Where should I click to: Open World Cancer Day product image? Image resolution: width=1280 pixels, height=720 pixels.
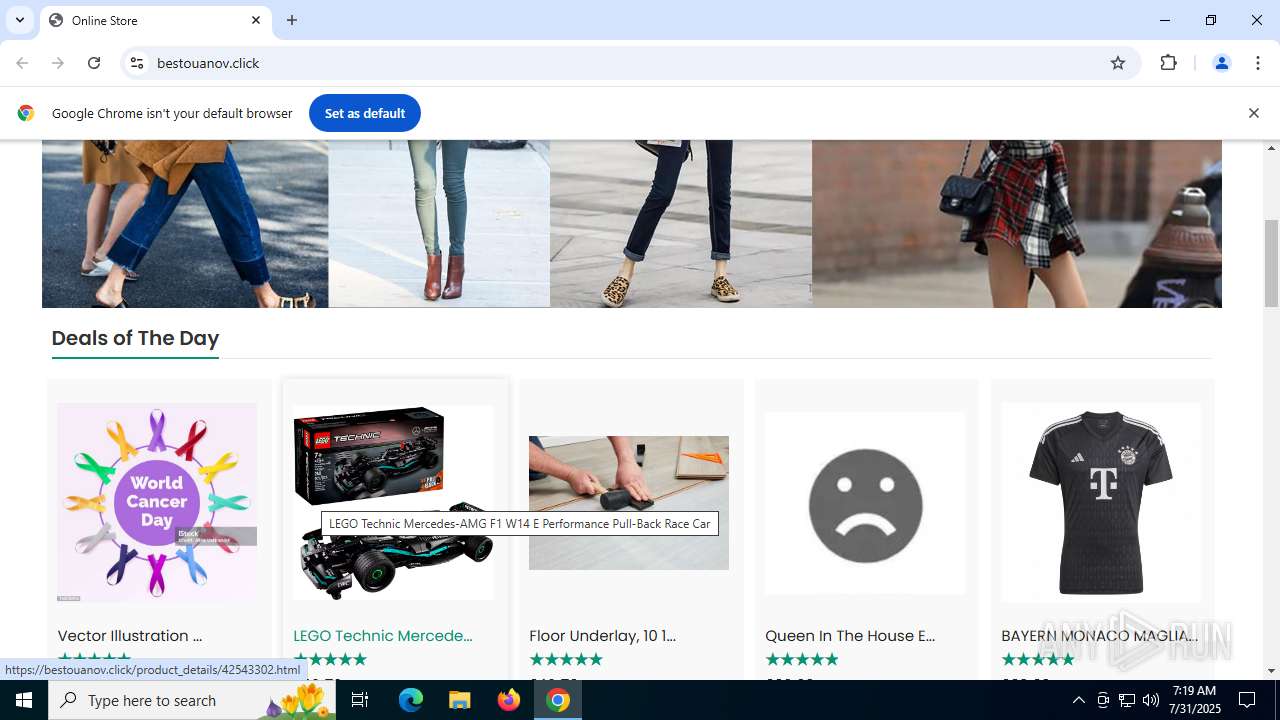click(x=157, y=502)
